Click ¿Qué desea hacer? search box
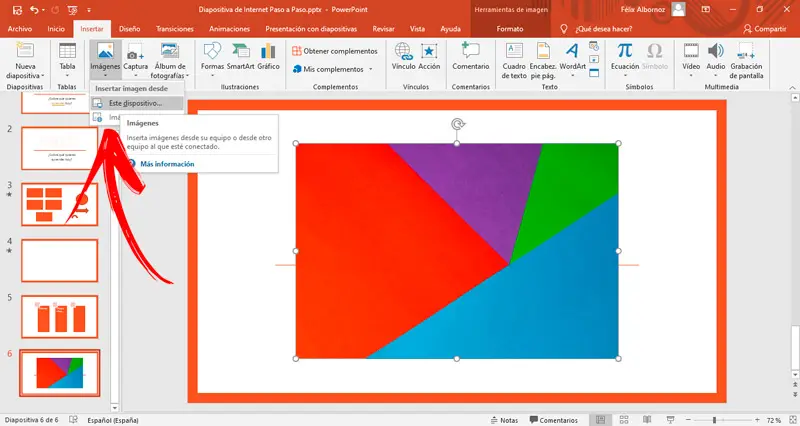 [604, 29]
